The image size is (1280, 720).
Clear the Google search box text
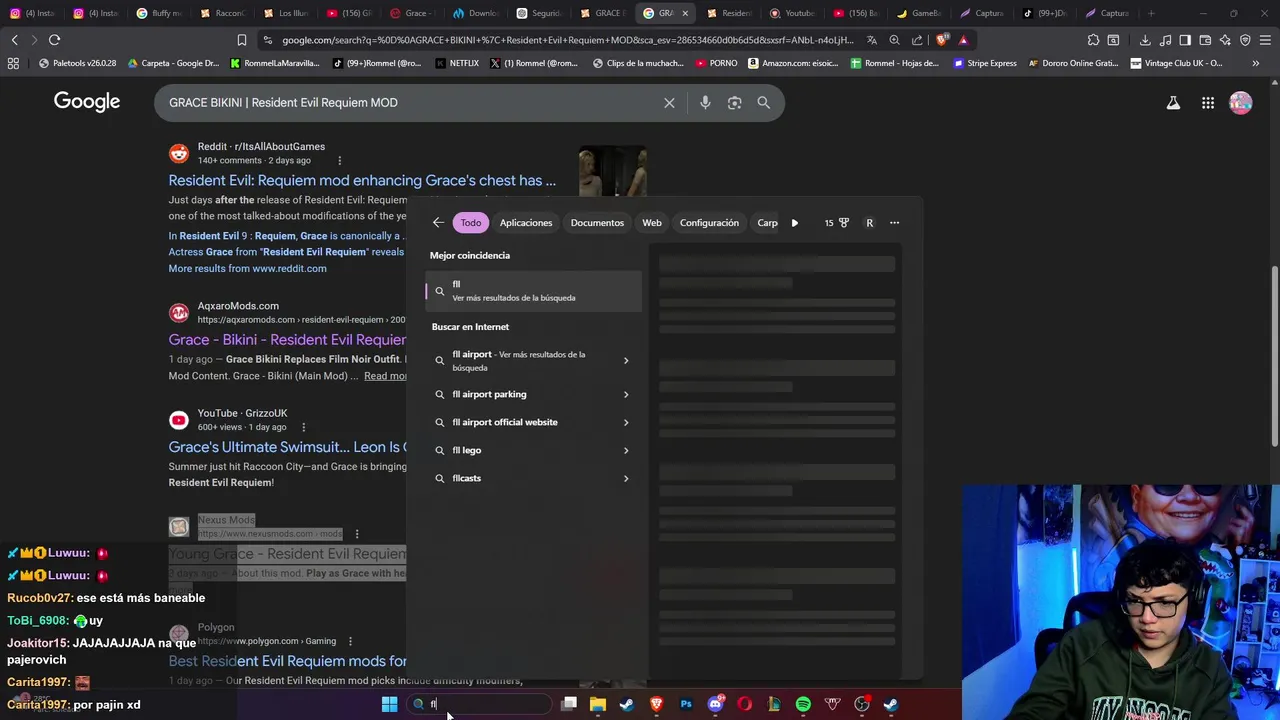pyautogui.click(x=669, y=102)
